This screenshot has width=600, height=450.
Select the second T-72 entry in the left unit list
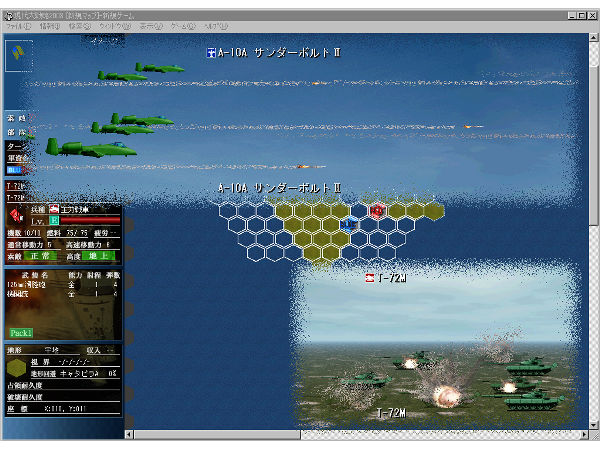(x=16, y=197)
